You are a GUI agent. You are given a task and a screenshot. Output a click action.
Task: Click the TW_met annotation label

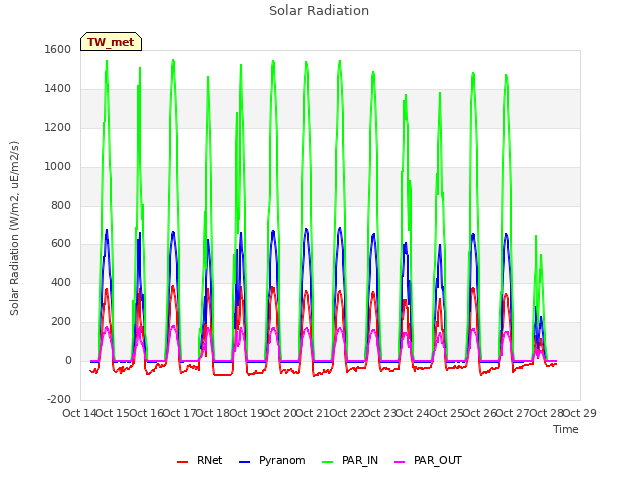click(x=111, y=42)
